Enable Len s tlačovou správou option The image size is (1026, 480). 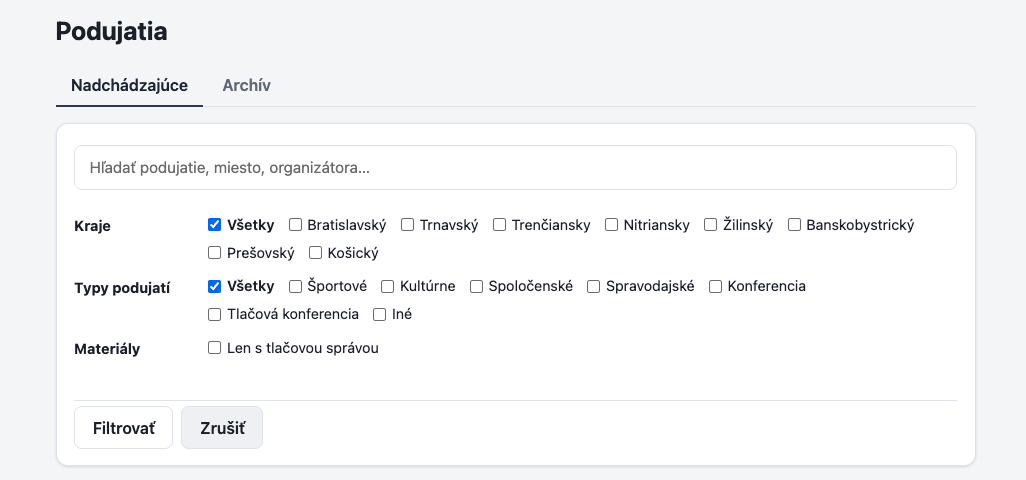[214, 348]
